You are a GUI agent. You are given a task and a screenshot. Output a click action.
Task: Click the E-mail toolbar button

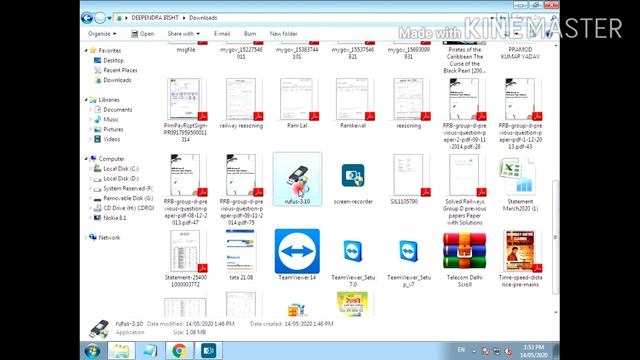[222, 34]
